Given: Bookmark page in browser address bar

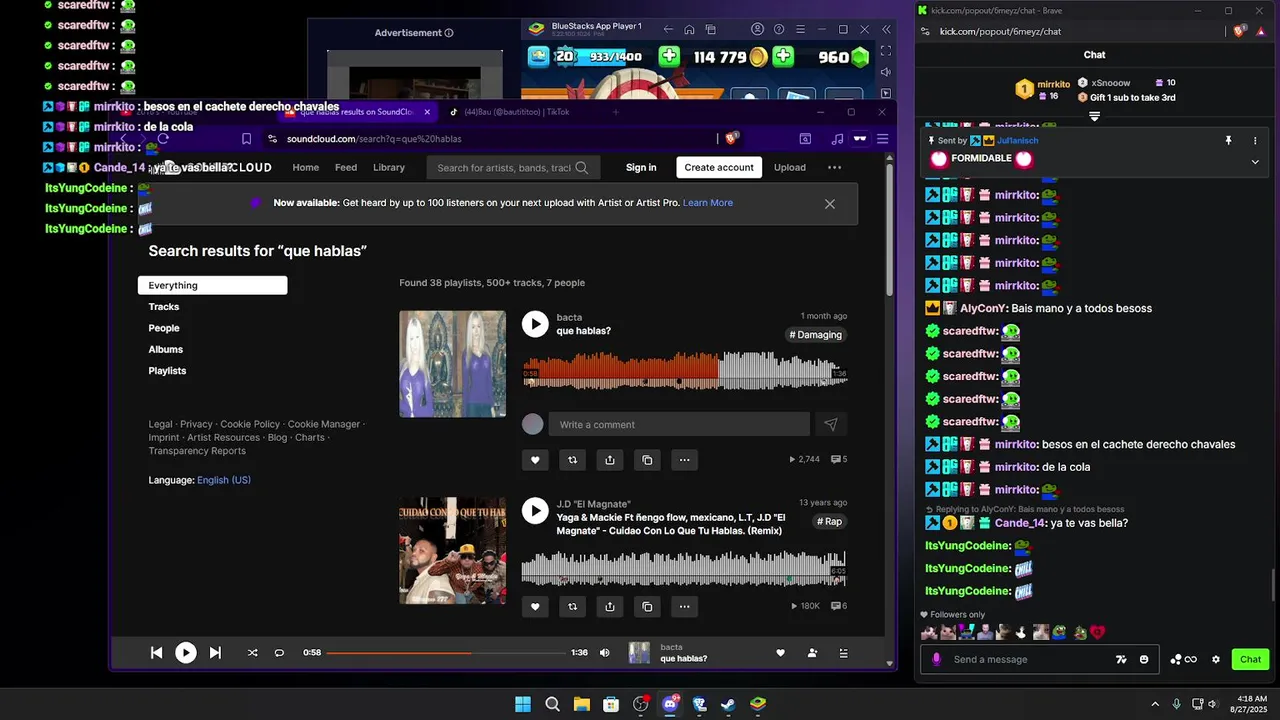Looking at the screenshot, I should [x=246, y=139].
